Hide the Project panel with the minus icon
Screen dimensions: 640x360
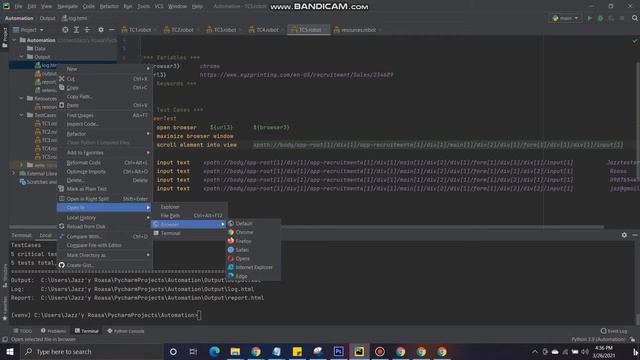click(x=111, y=30)
